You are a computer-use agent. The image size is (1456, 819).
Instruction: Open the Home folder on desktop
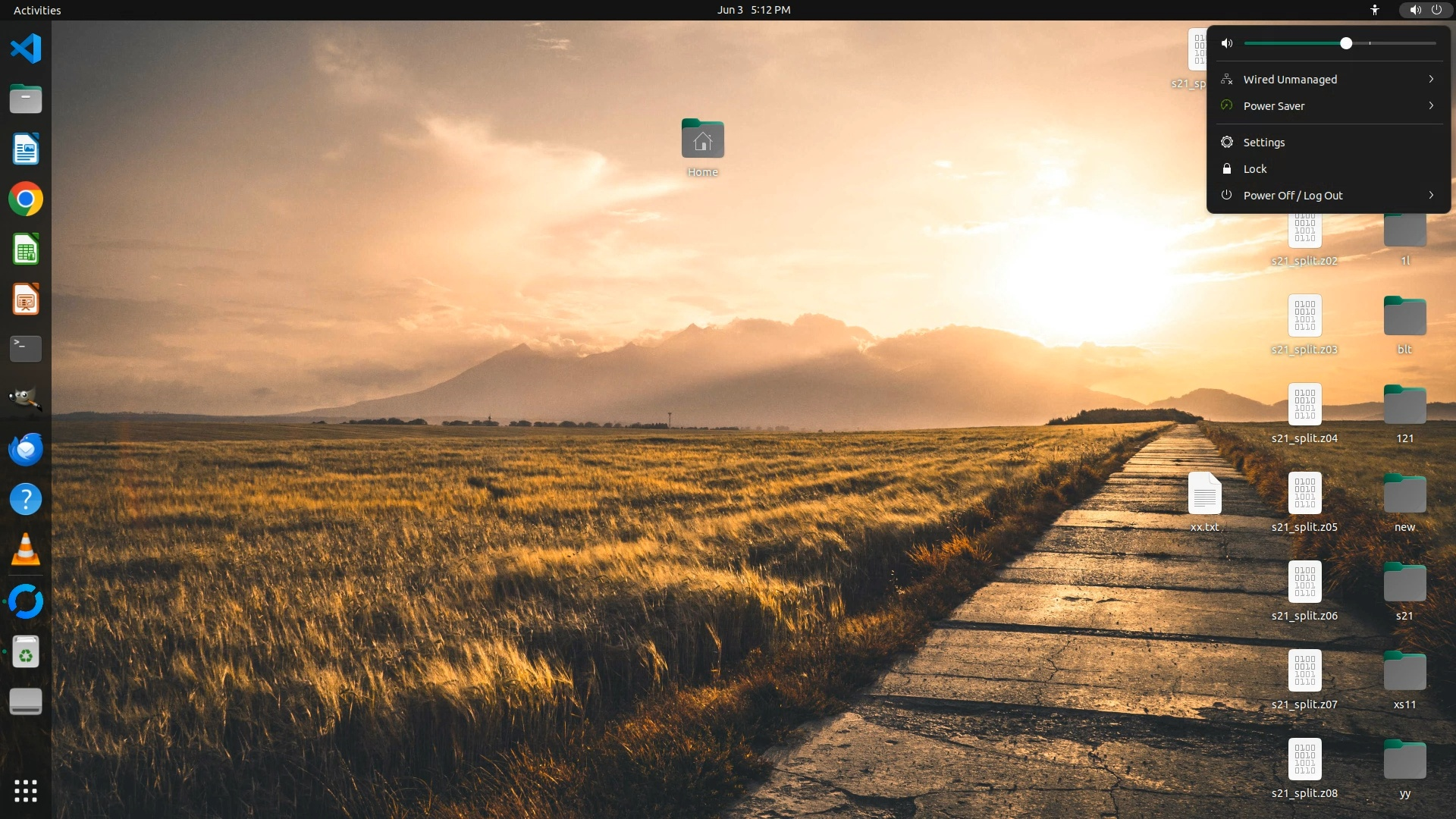(702, 140)
